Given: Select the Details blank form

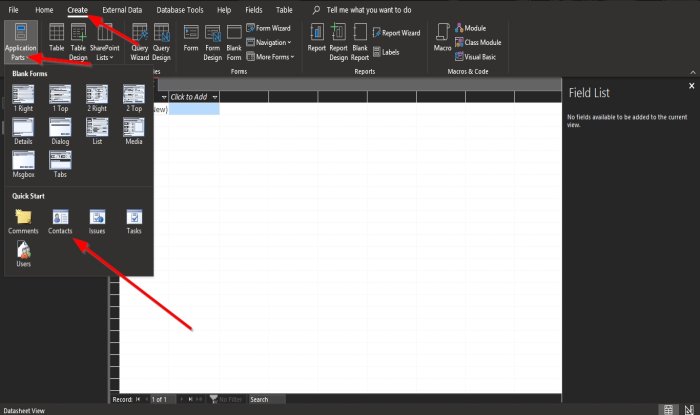Looking at the screenshot, I should point(23,132).
